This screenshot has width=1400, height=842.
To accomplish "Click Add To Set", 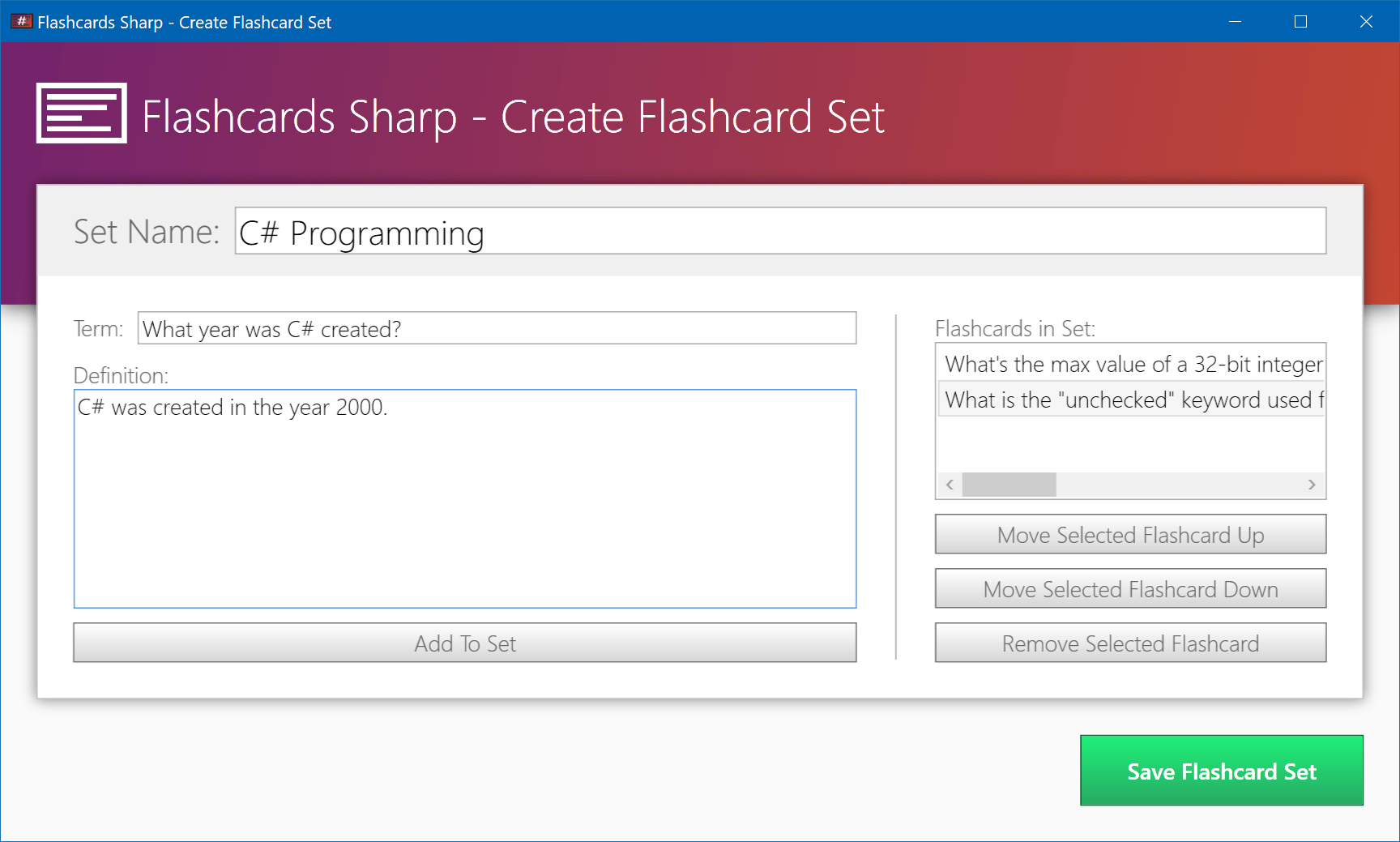I will pos(464,643).
